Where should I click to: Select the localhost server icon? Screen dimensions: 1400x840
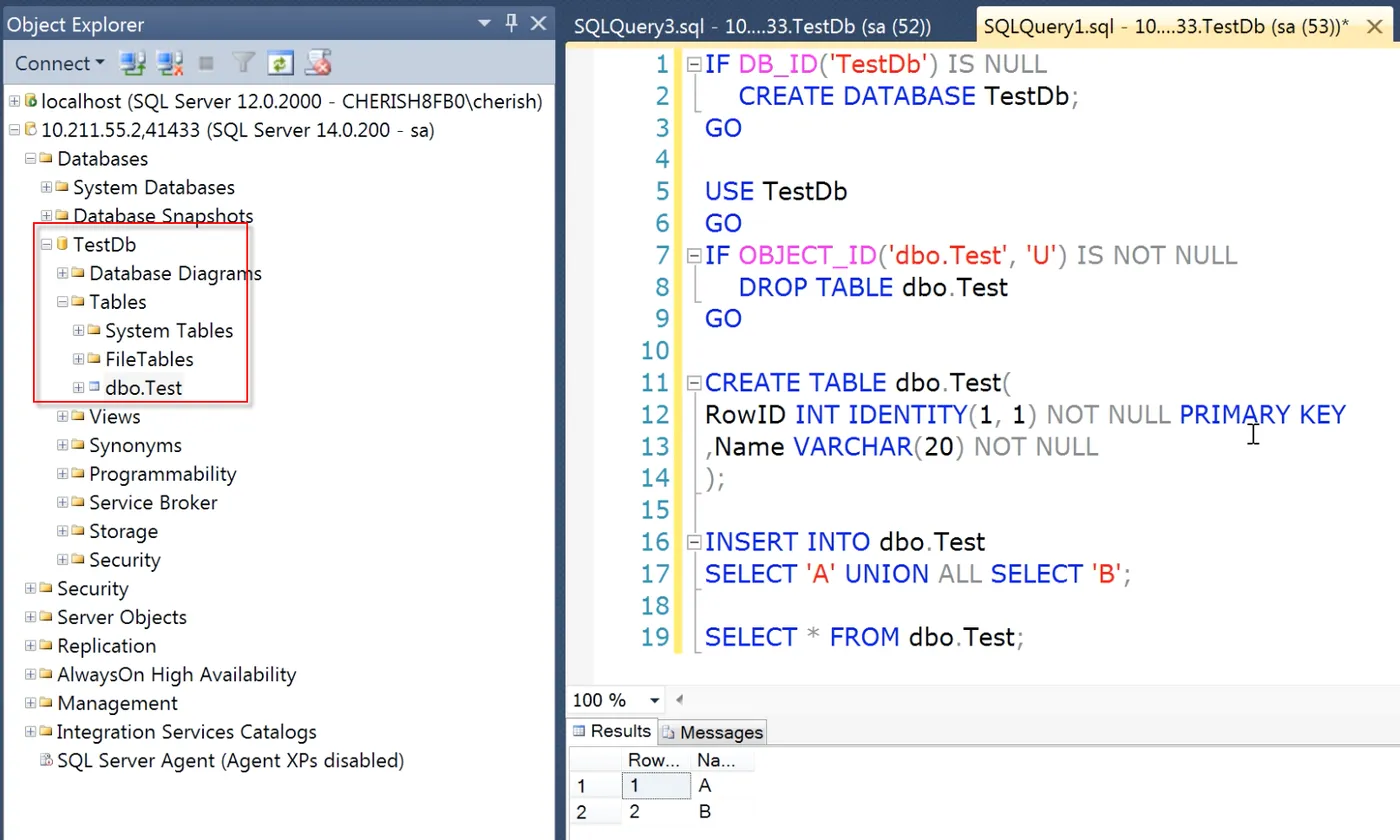pos(30,101)
